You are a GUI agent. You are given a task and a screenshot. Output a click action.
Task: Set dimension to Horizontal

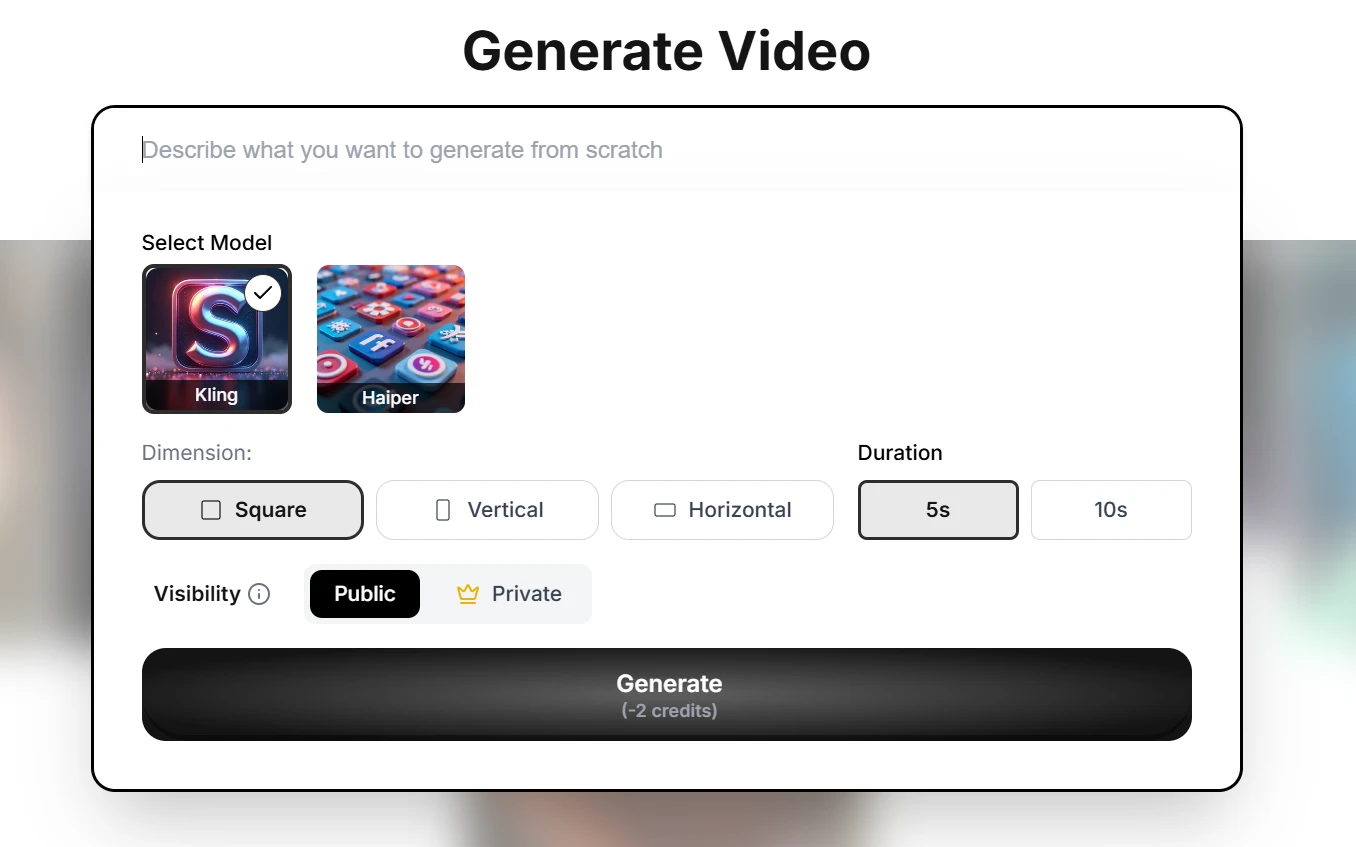(722, 510)
